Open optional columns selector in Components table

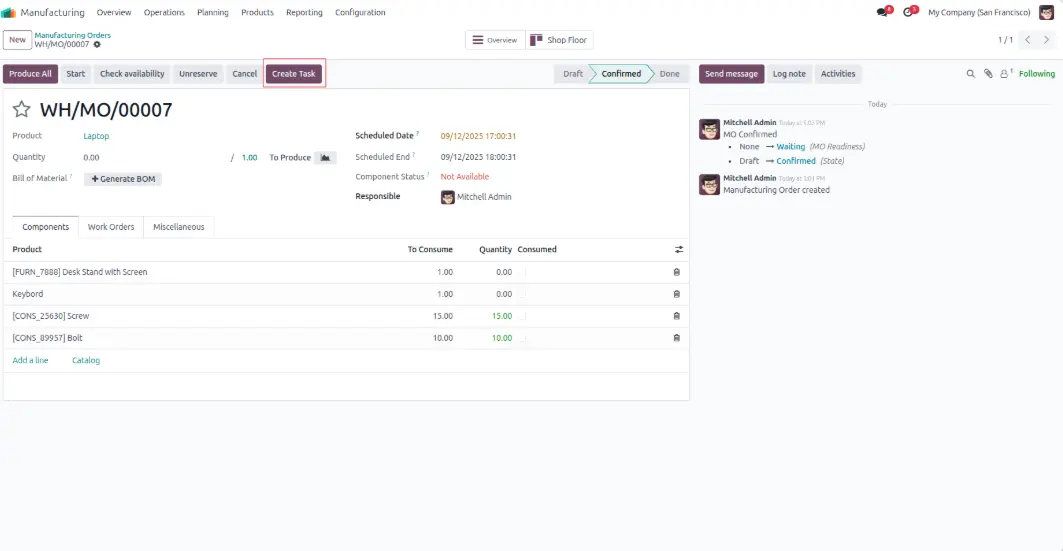[x=679, y=250]
